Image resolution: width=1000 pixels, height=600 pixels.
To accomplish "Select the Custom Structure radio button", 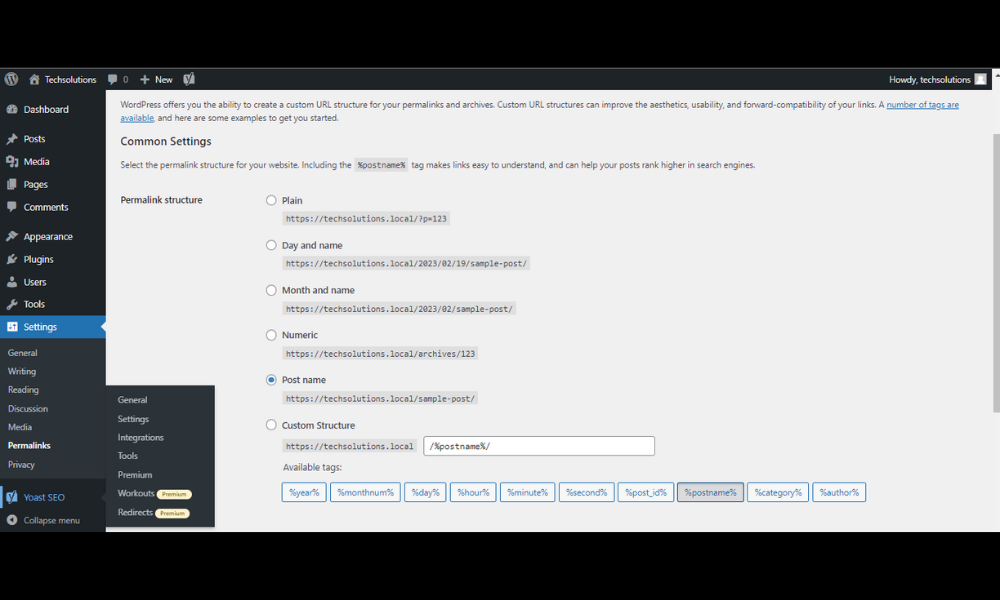I will 271,425.
